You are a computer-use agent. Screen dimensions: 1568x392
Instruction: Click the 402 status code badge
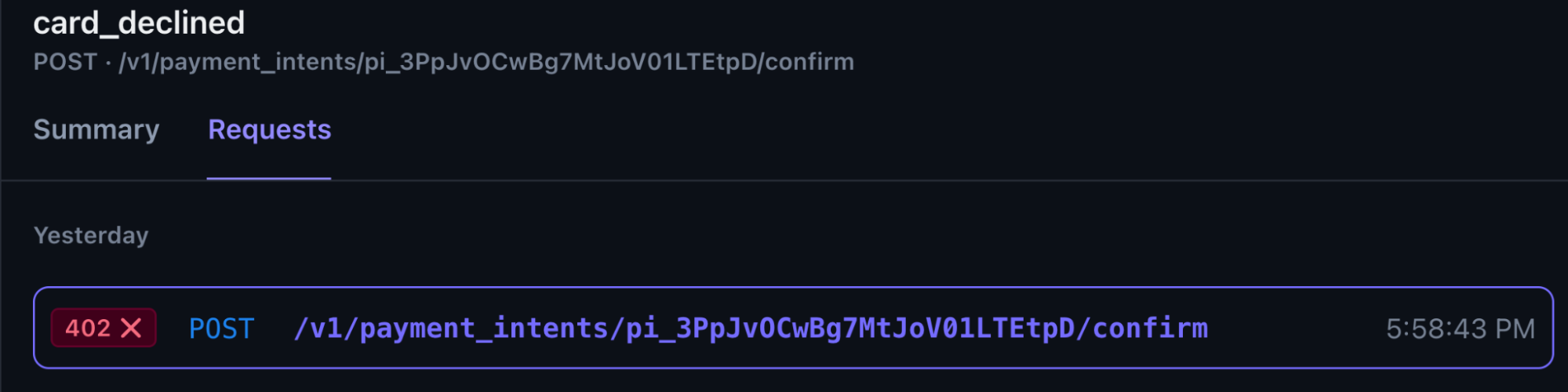104,328
